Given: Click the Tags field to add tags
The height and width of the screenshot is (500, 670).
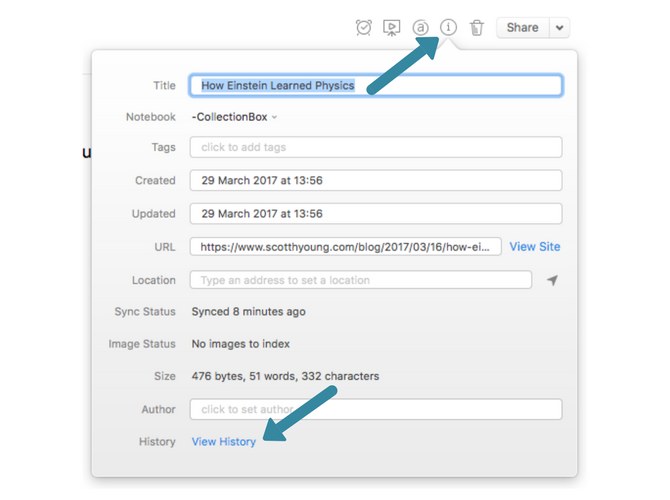Looking at the screenshot, I should pos(376,148).
